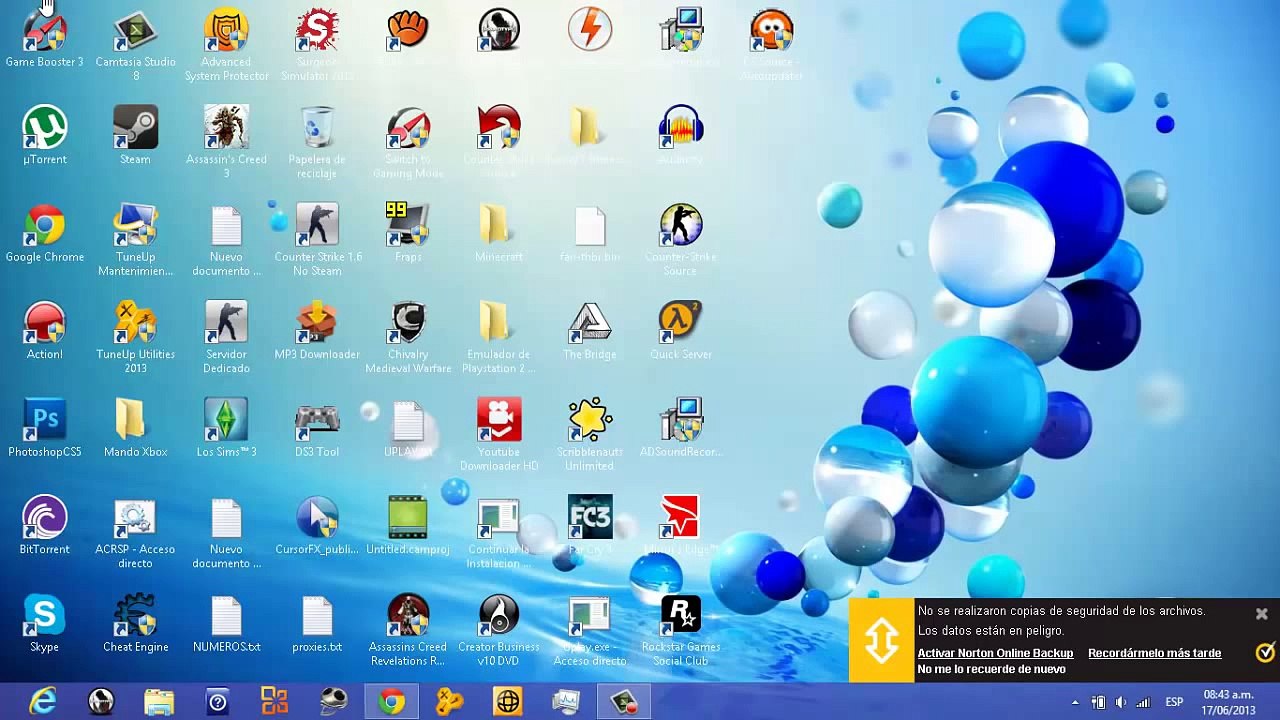Select Scribblenauts Unlimited star icon
This screenshot has height=720, width=1280.
click(590, 435)
